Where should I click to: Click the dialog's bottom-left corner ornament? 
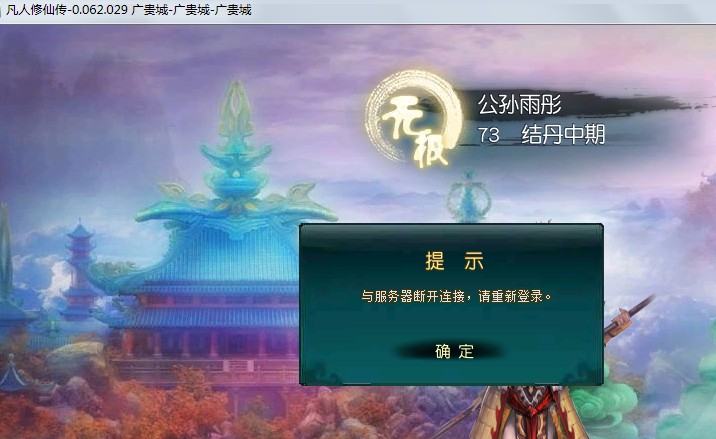[x=320, y=372]
